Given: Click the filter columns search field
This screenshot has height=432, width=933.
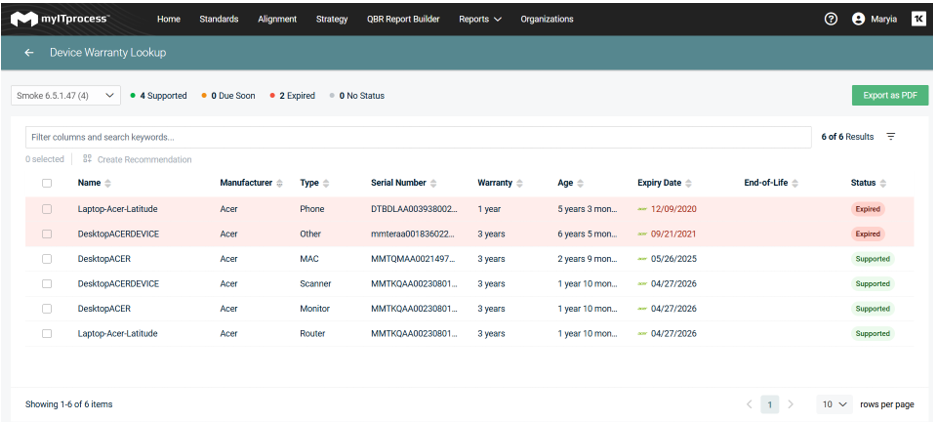Looking at the screenshot, I should [x=418, y=137].
